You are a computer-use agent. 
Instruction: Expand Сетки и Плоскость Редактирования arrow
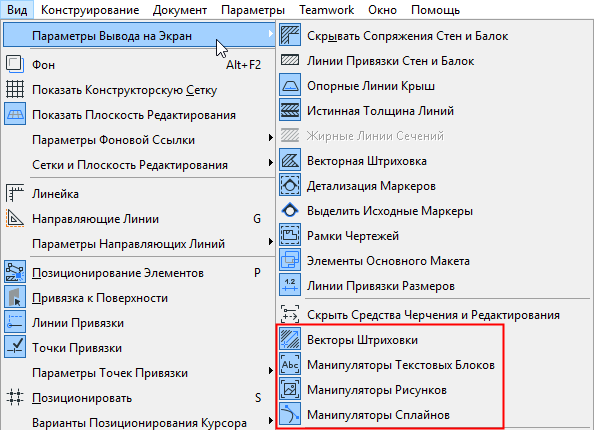(x=270, y=162)
